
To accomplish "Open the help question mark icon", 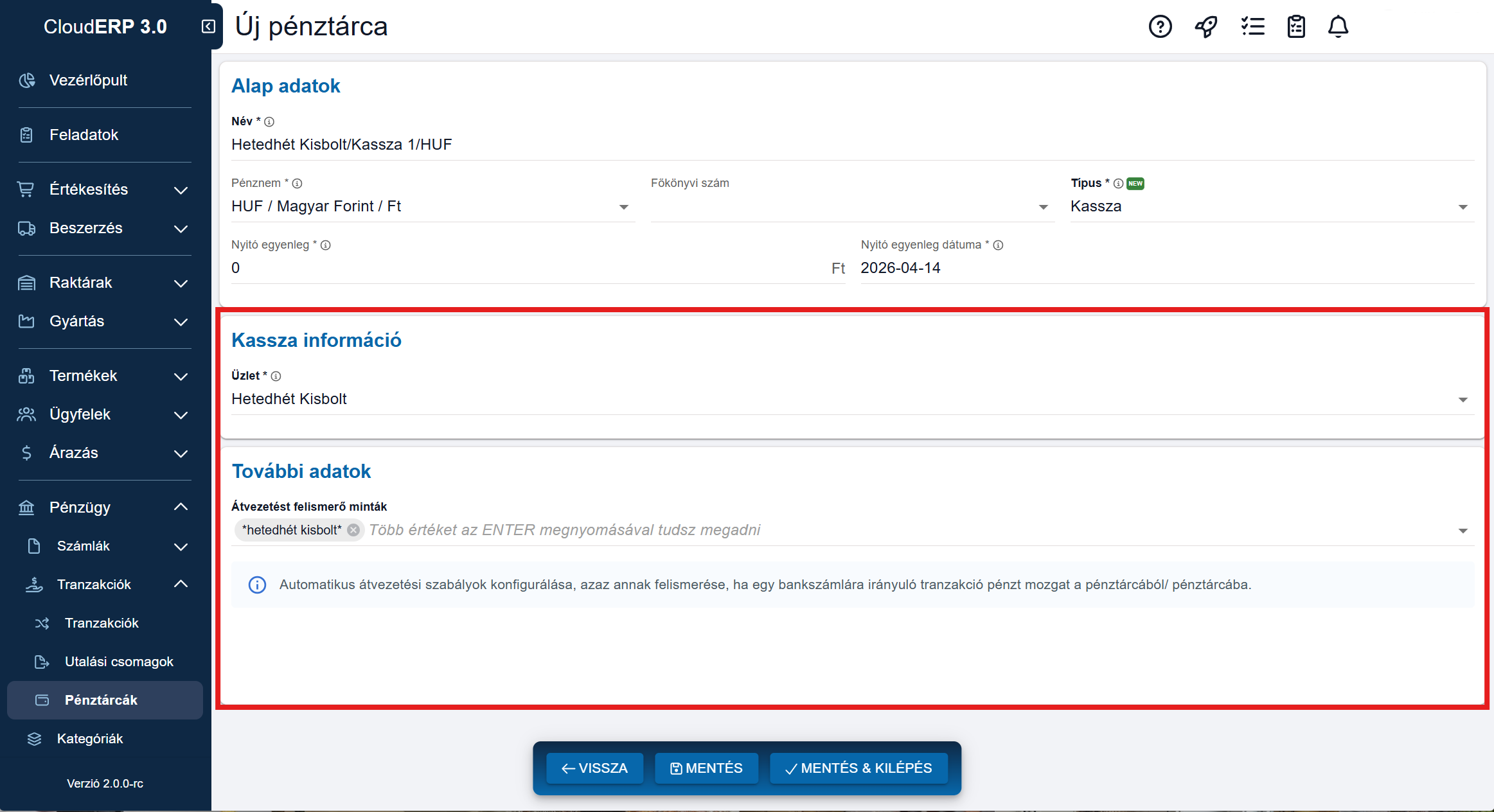I will pos(1160,27).
